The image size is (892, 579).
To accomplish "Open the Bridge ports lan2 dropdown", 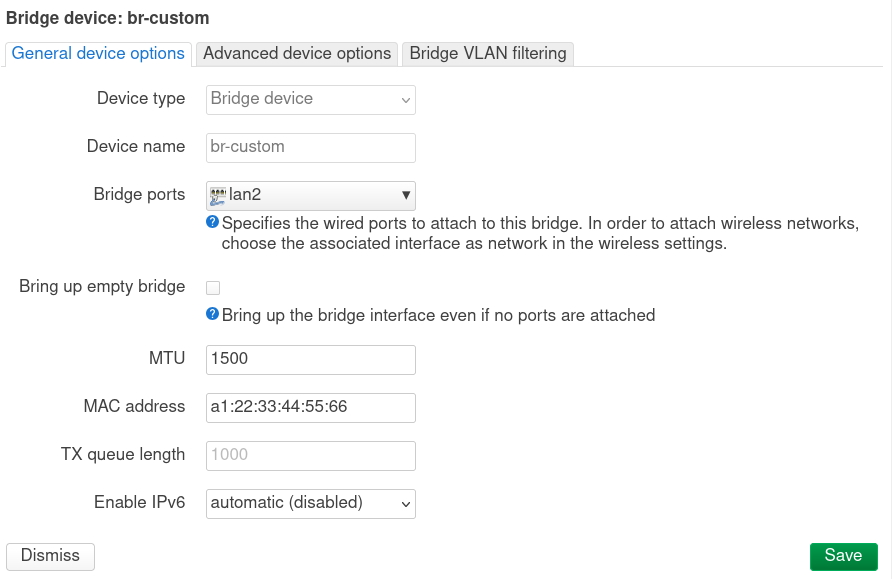I will click(311, 196).
